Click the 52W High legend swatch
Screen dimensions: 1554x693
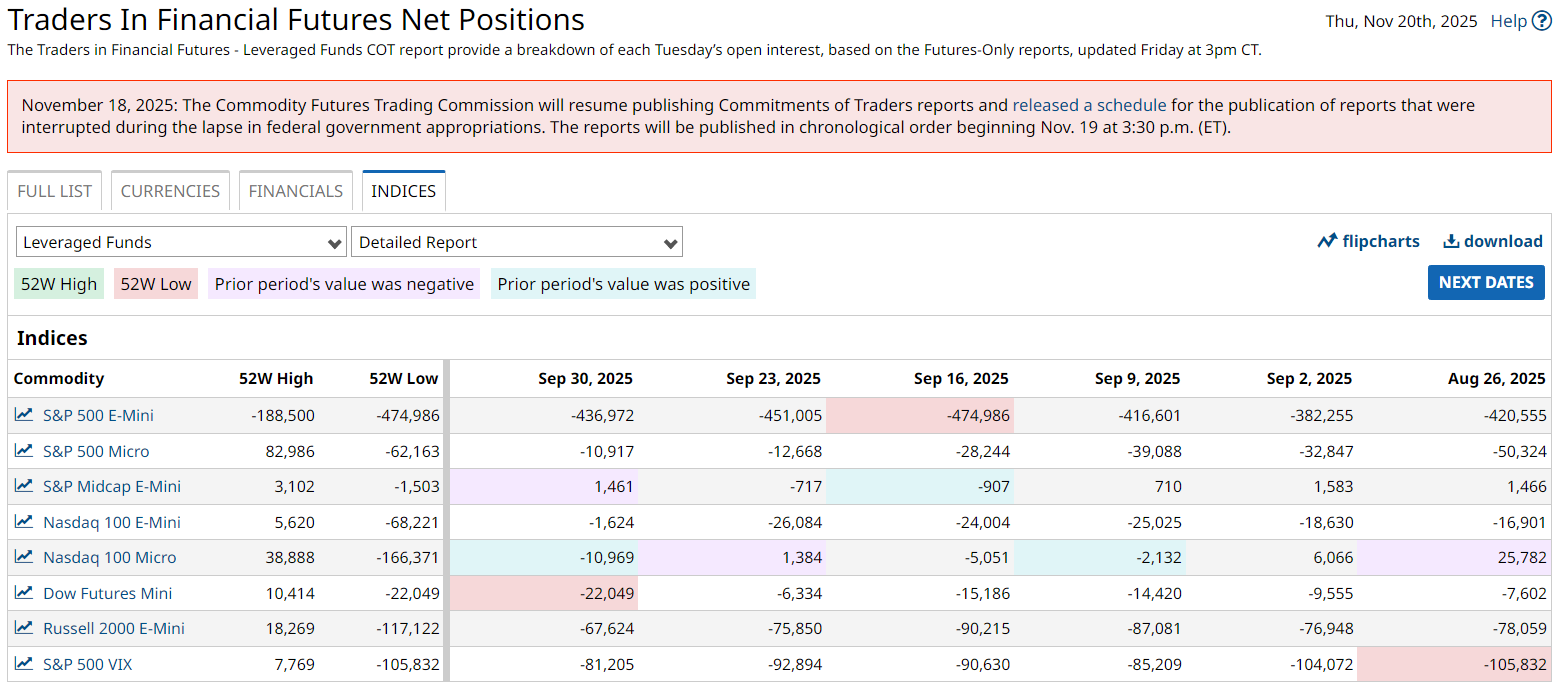tap(59, 284)
